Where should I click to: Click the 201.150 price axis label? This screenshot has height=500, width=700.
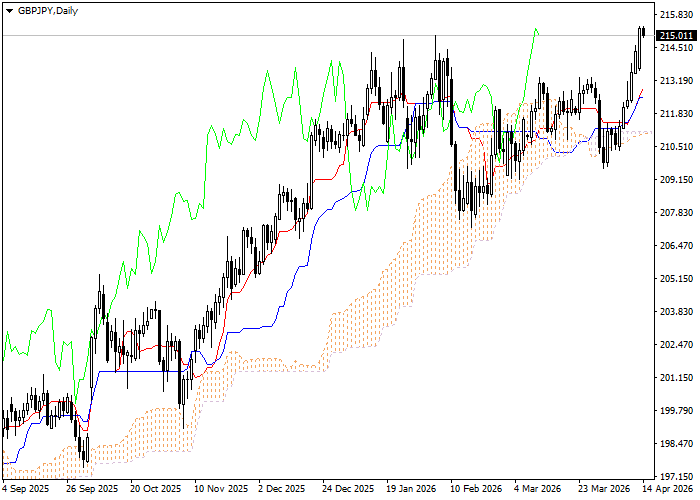[676, 378]
